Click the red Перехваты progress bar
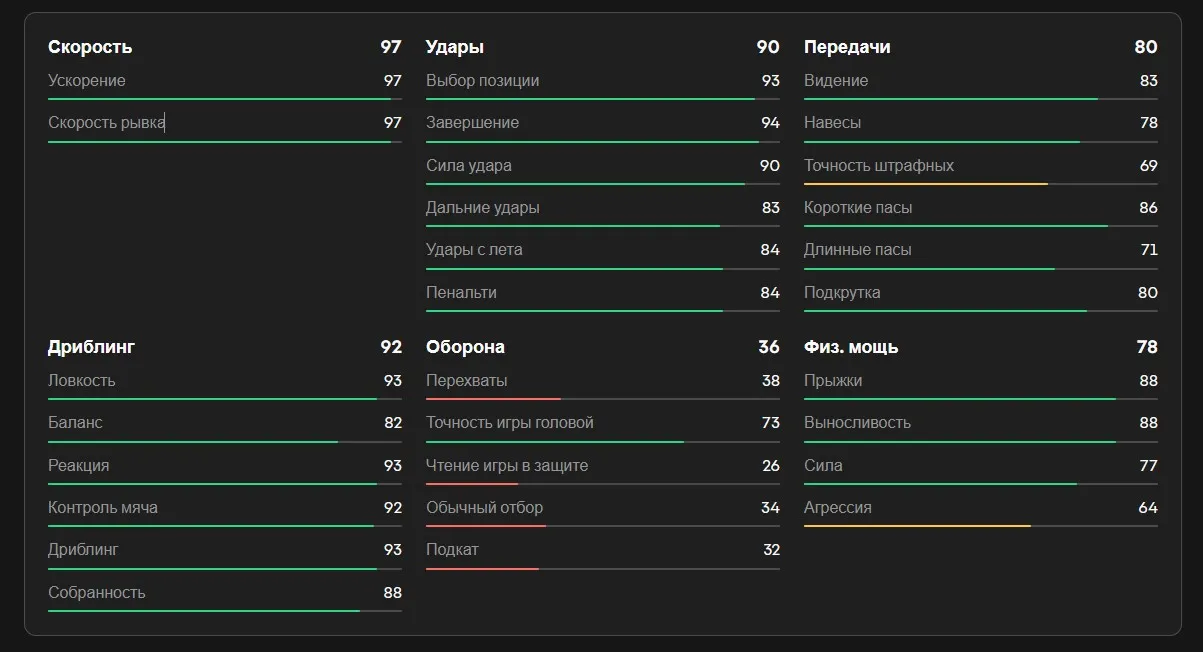The width and height of the screenshot is (1203, 652). [493, 399]
